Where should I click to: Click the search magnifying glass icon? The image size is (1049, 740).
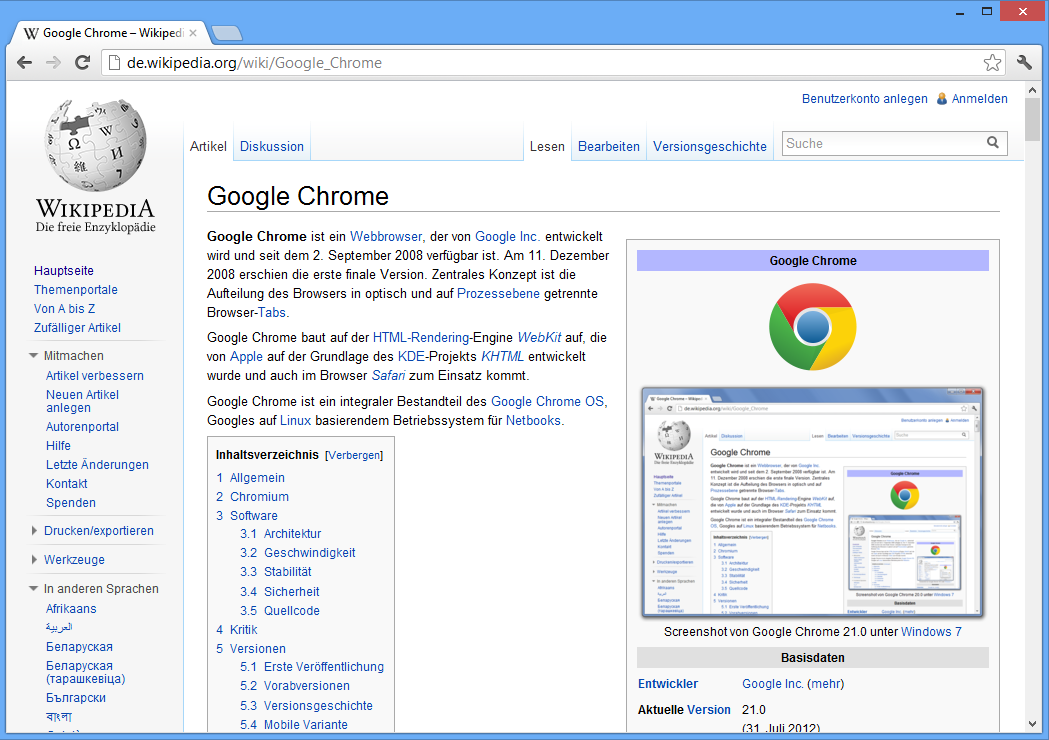(x=993, y=143)
